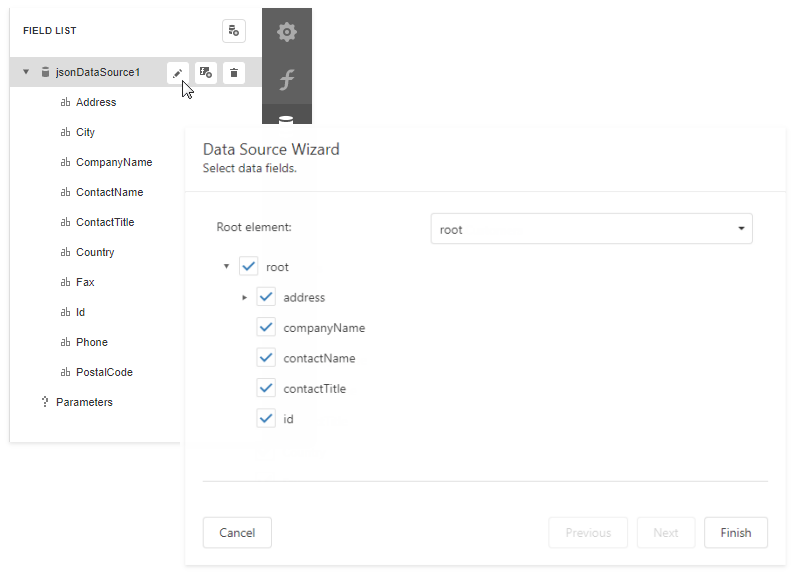The image size is (795, 573).
Task: Click the address label in wizard tree
Action: (304, 298)
